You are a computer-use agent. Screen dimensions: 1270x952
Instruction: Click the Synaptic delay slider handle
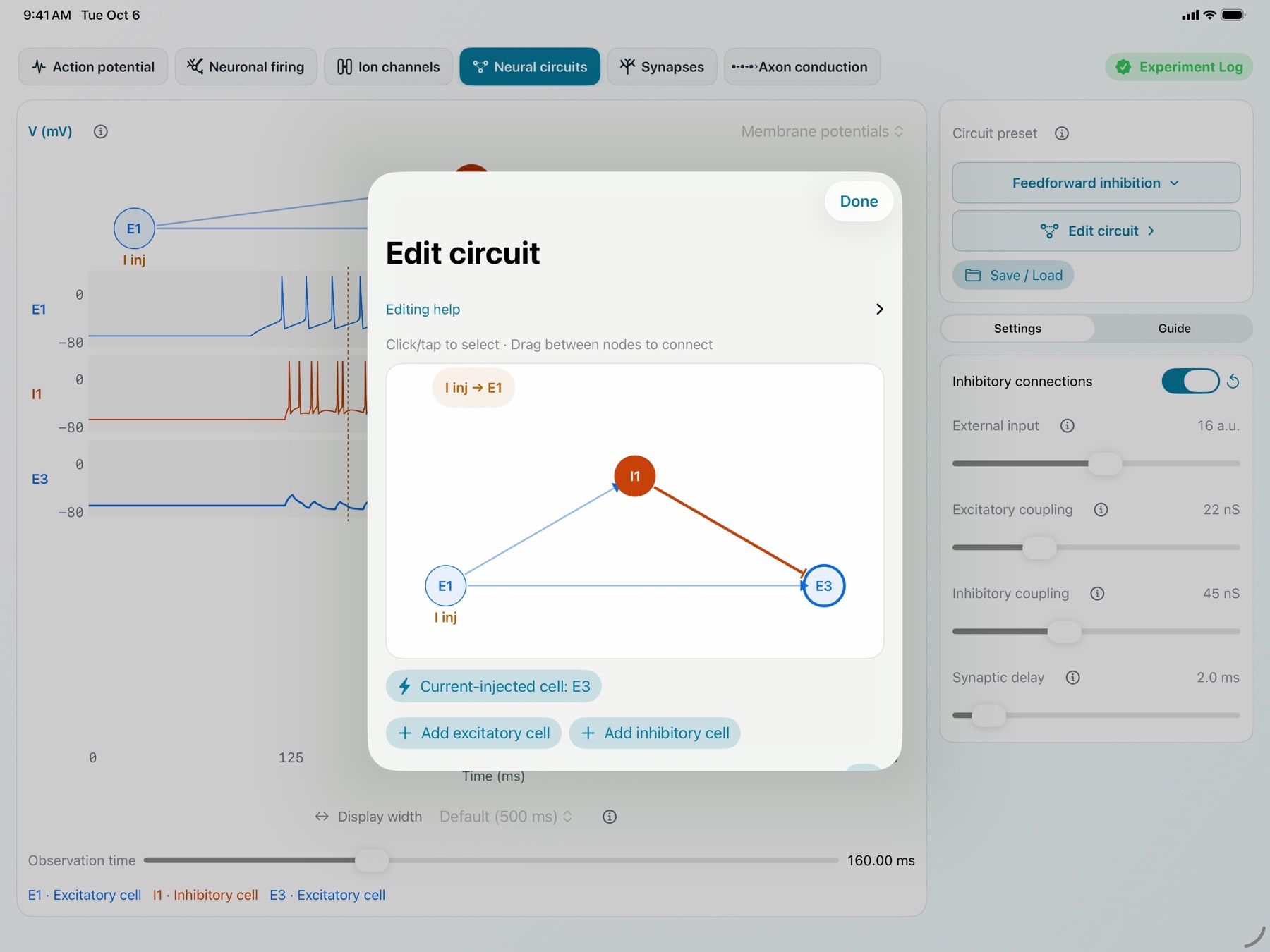click(988, 715)
